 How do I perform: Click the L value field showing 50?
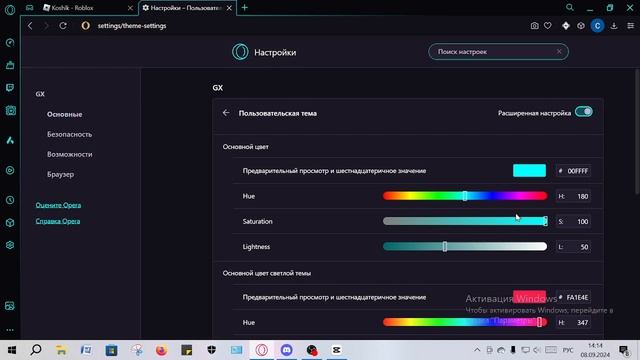[x=573, y=247]
